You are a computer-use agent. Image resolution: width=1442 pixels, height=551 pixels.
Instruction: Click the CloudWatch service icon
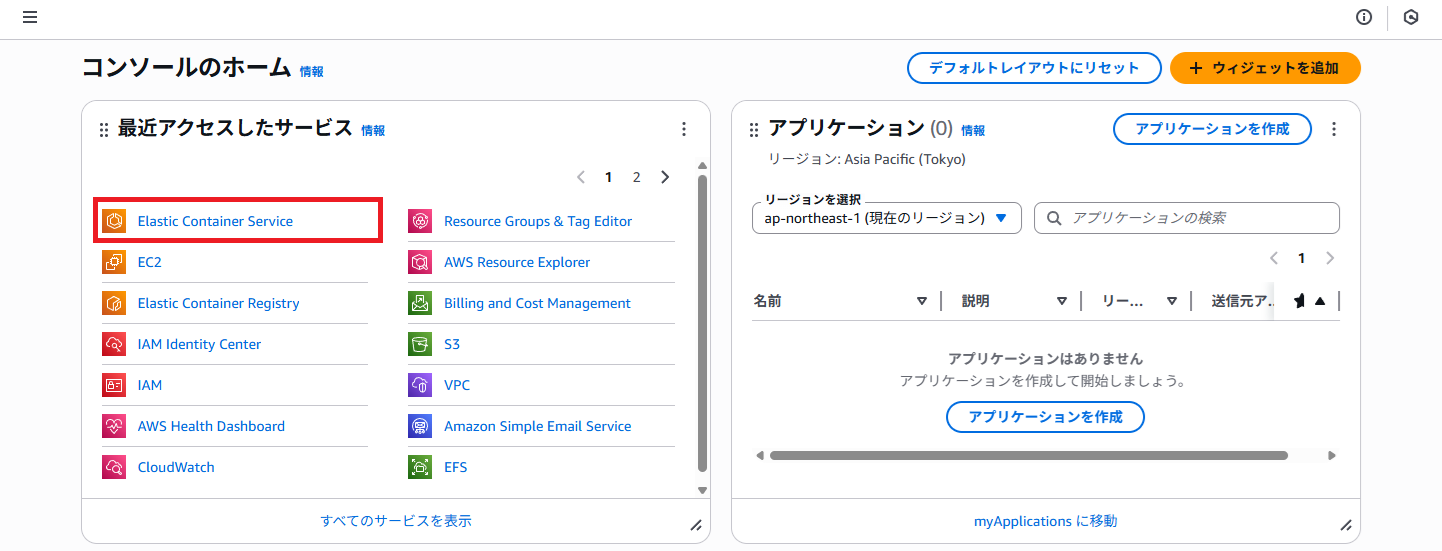tap(114, 467)
